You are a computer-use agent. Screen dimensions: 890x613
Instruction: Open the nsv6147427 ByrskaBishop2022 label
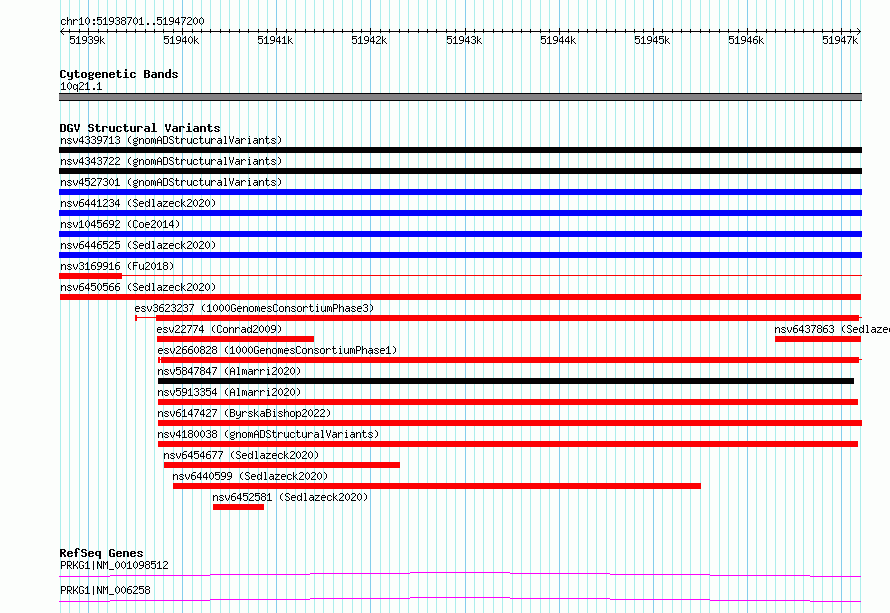coord(244,413)
